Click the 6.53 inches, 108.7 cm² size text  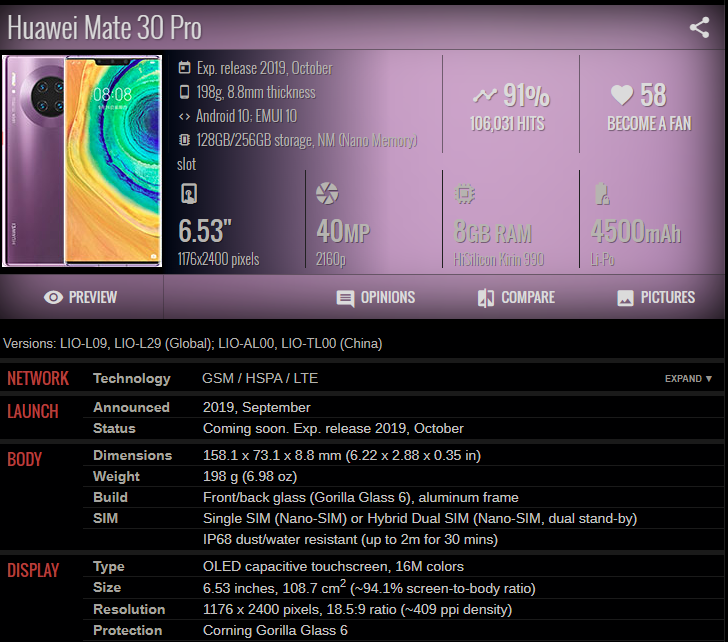click(369, 588)
